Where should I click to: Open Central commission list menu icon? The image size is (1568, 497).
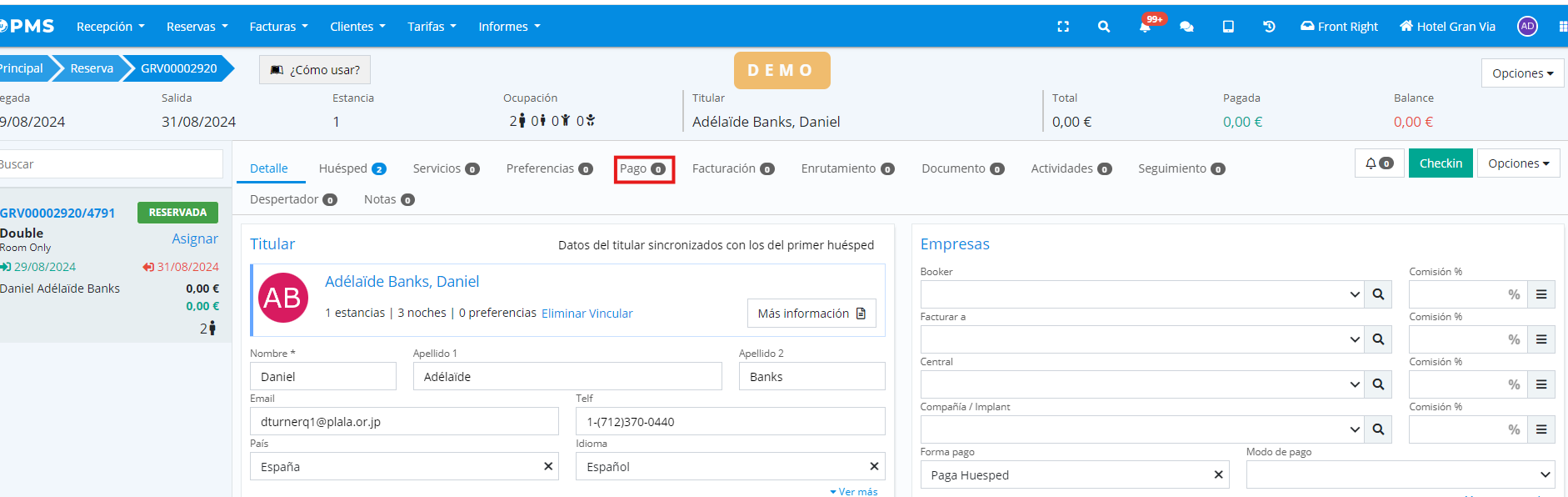click(1541, 384)
